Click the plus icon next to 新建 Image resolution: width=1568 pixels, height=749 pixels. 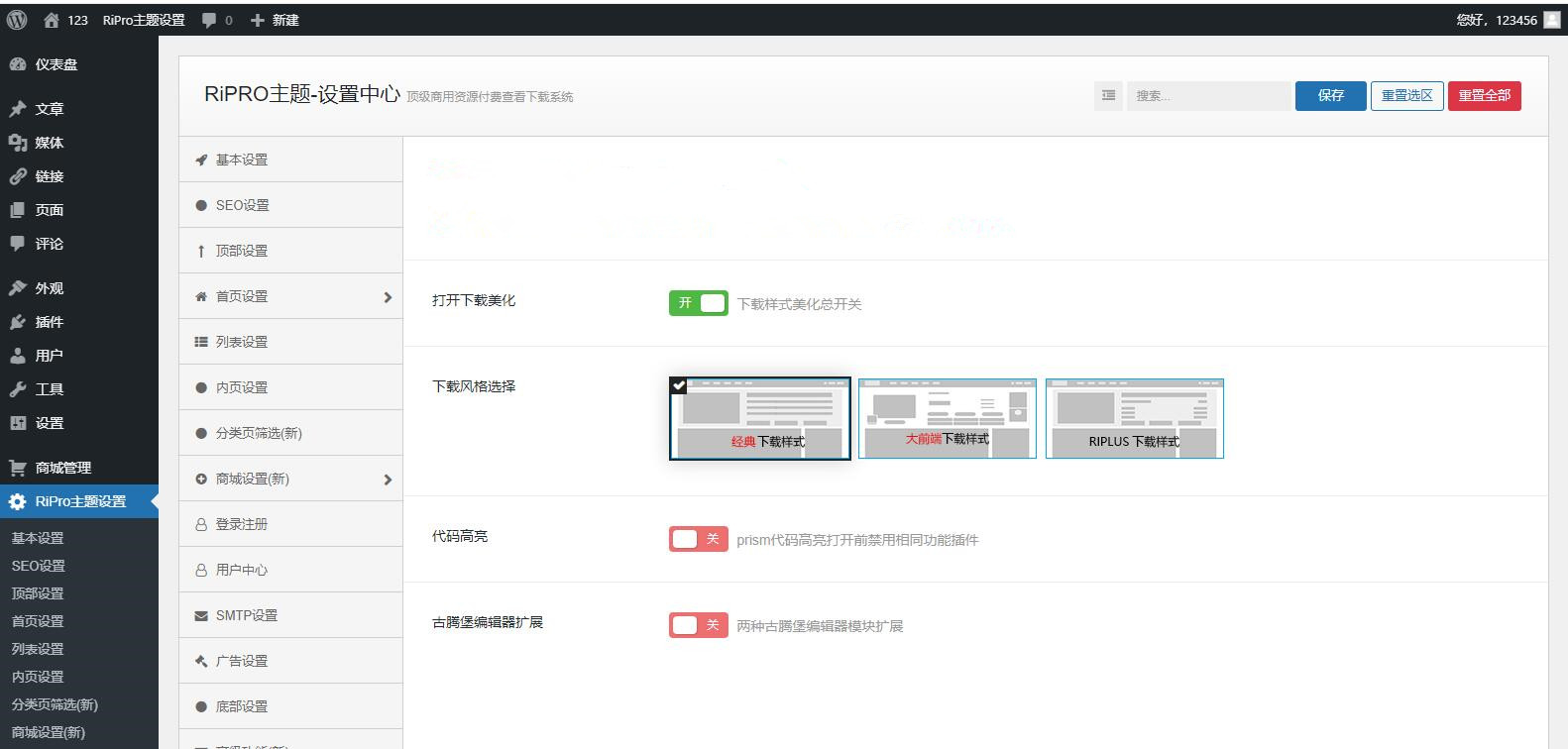(x=258, y=20)
